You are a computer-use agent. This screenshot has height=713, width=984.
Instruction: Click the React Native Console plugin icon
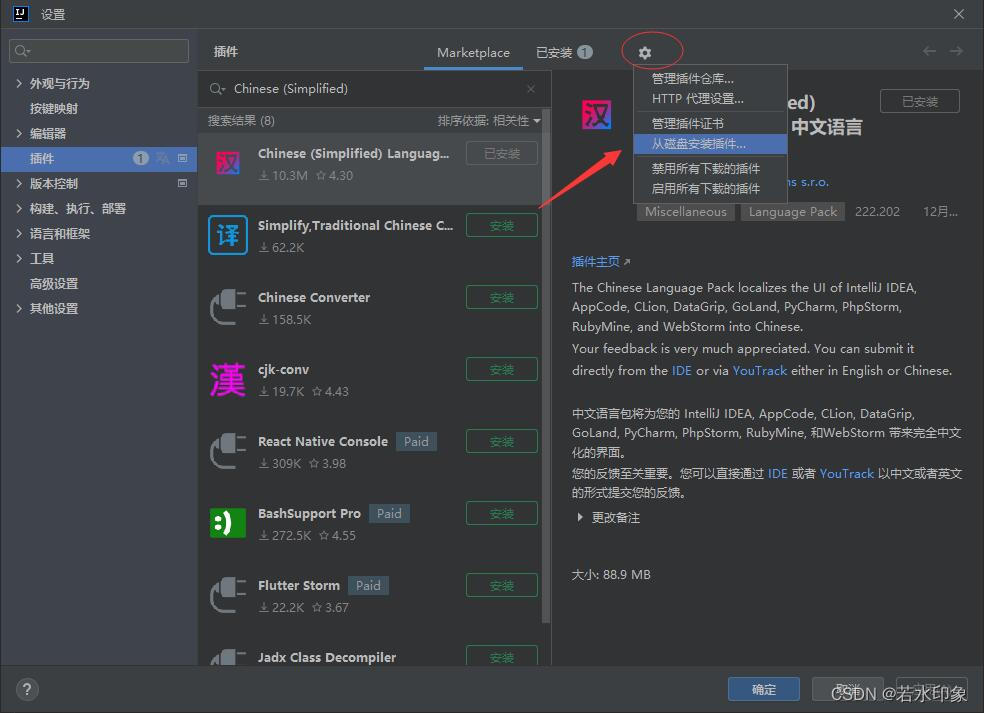(227, 451)
